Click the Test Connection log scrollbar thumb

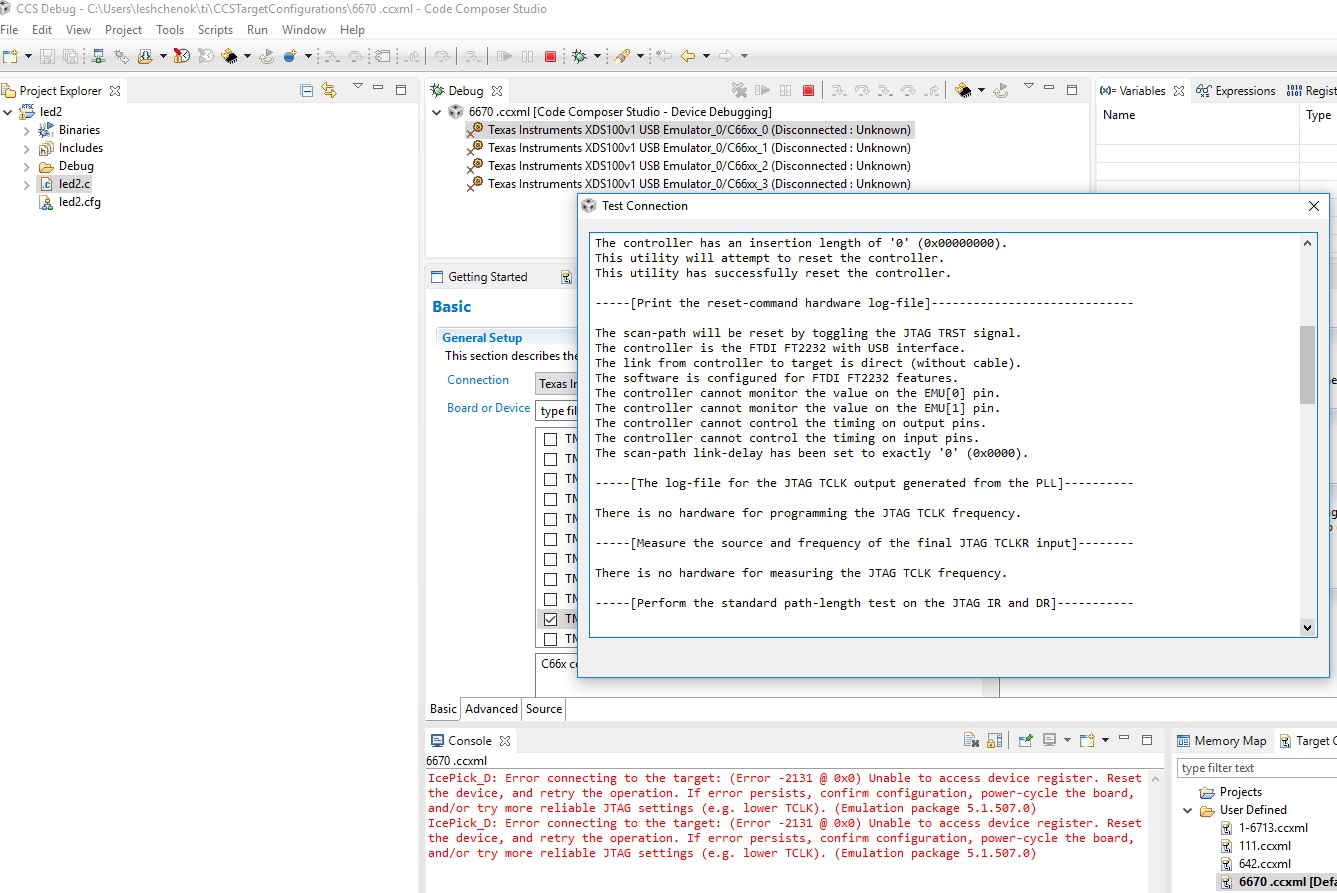1307,365
